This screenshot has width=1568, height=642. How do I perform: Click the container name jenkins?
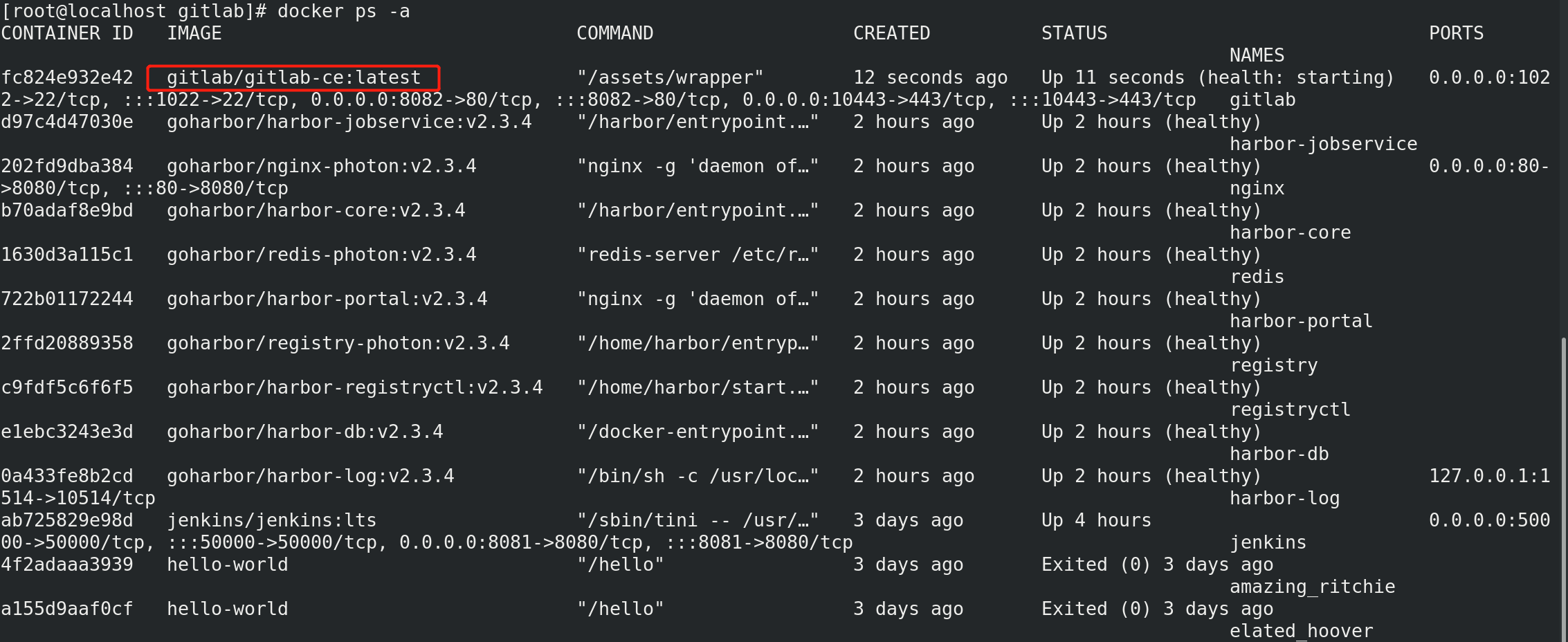click(1268, 542)
